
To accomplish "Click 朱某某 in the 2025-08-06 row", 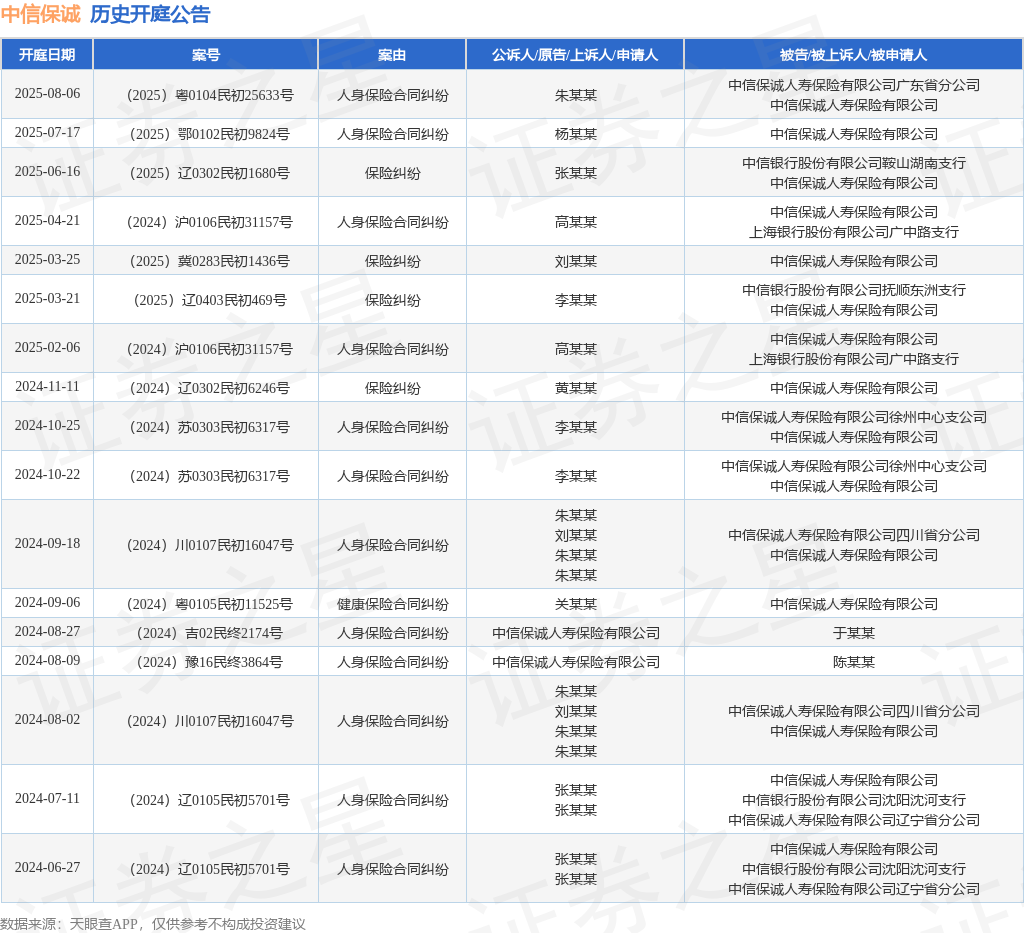I will coord(575,95).
